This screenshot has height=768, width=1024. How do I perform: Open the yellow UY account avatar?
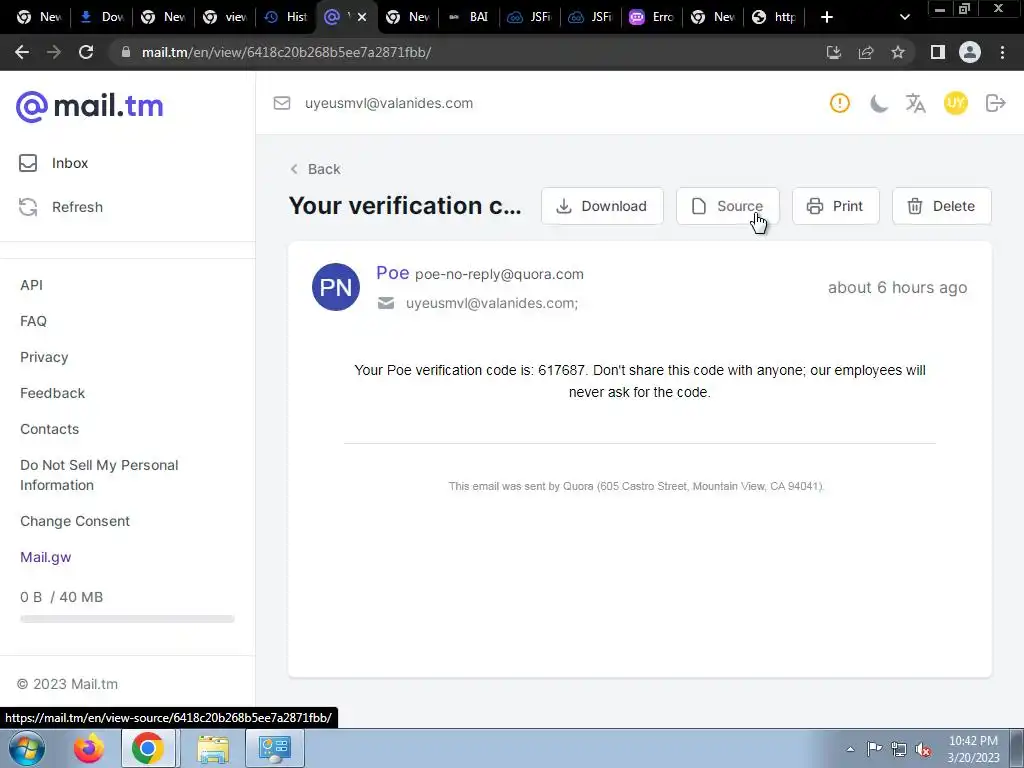click(x=955, y=103)
